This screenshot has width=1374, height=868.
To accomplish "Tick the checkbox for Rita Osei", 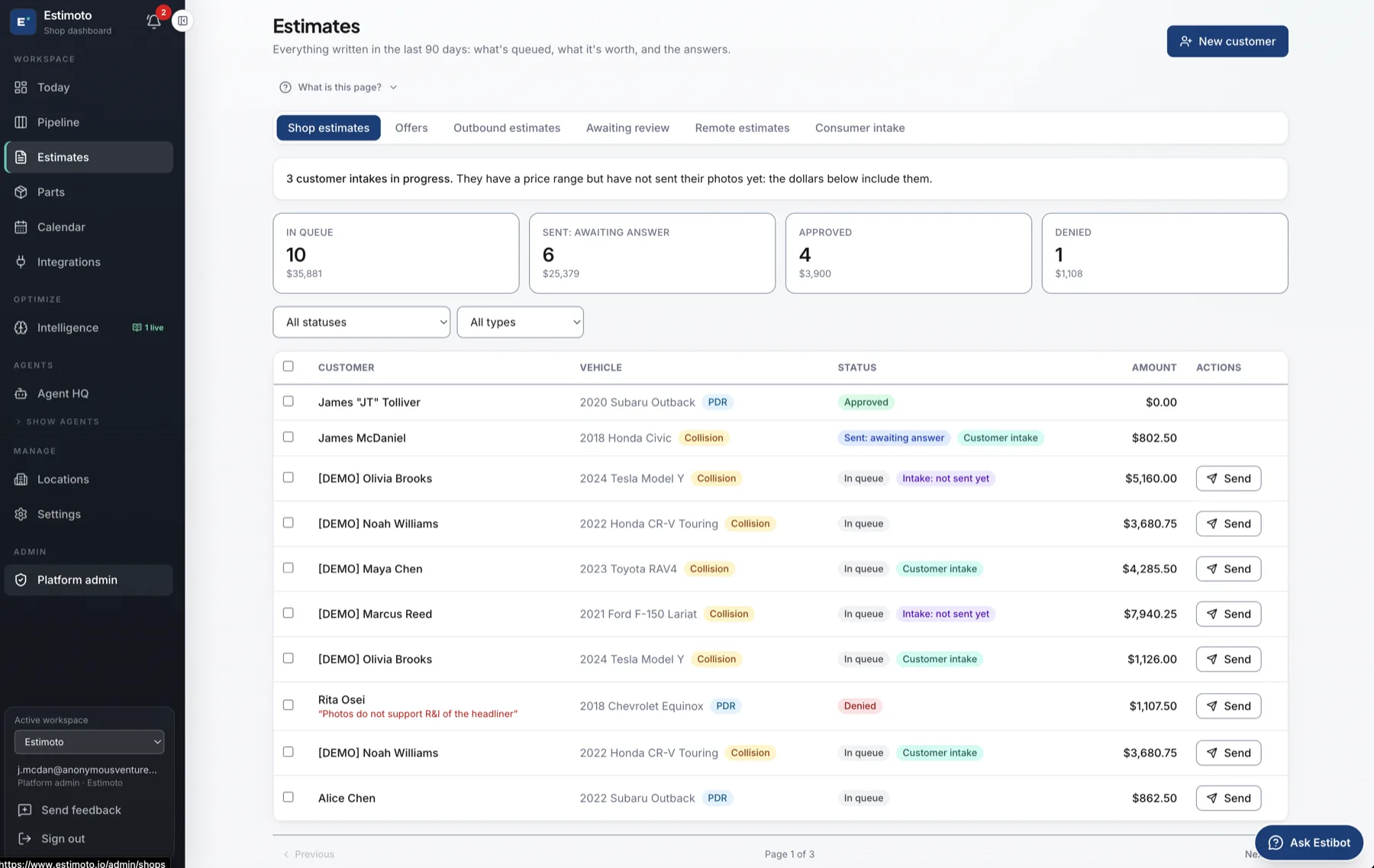I will (289, 705).
